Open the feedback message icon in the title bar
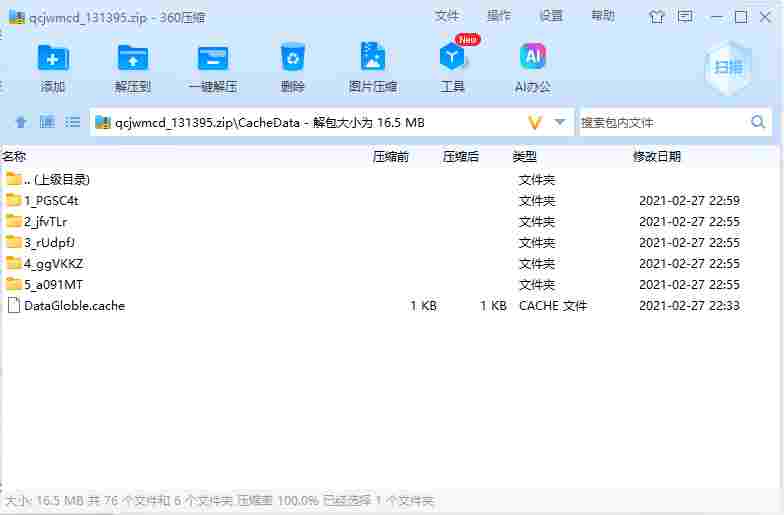 [685, 17]
